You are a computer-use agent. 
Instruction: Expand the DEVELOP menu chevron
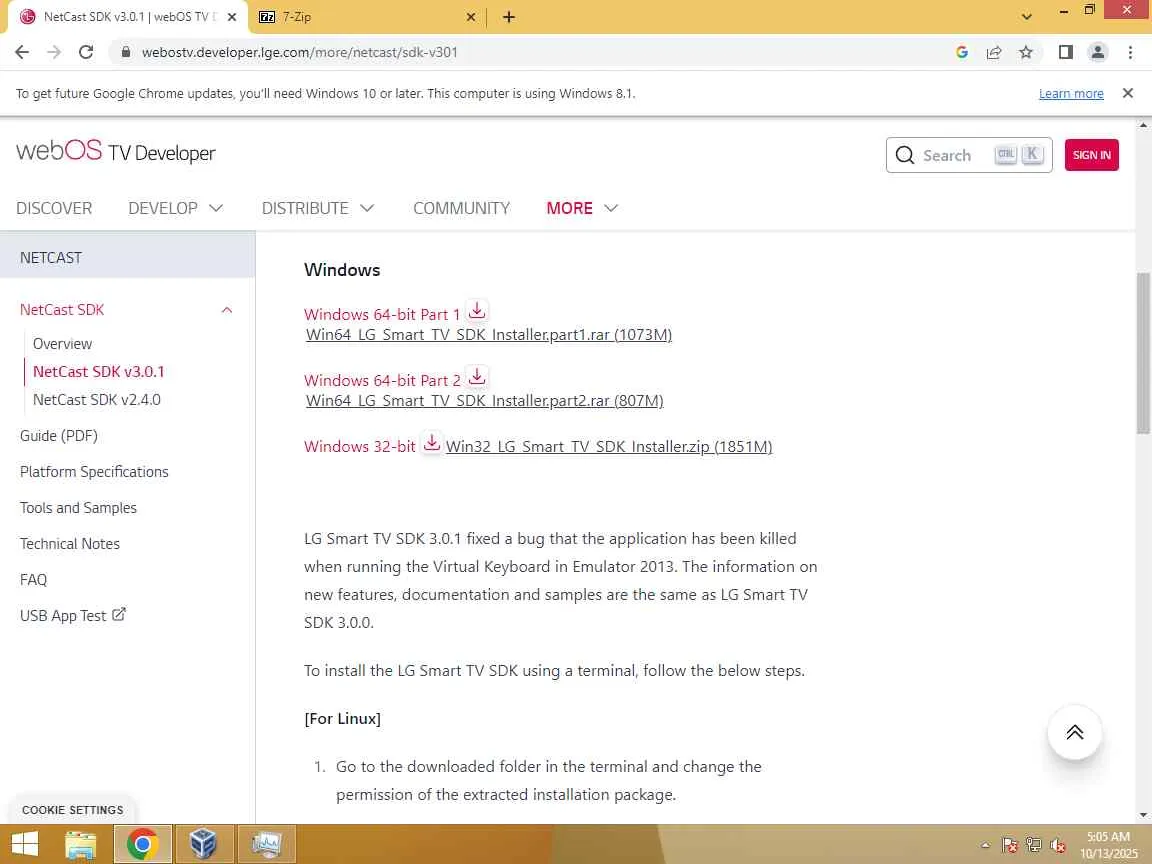pyautogui.click(x=215, y=208)
